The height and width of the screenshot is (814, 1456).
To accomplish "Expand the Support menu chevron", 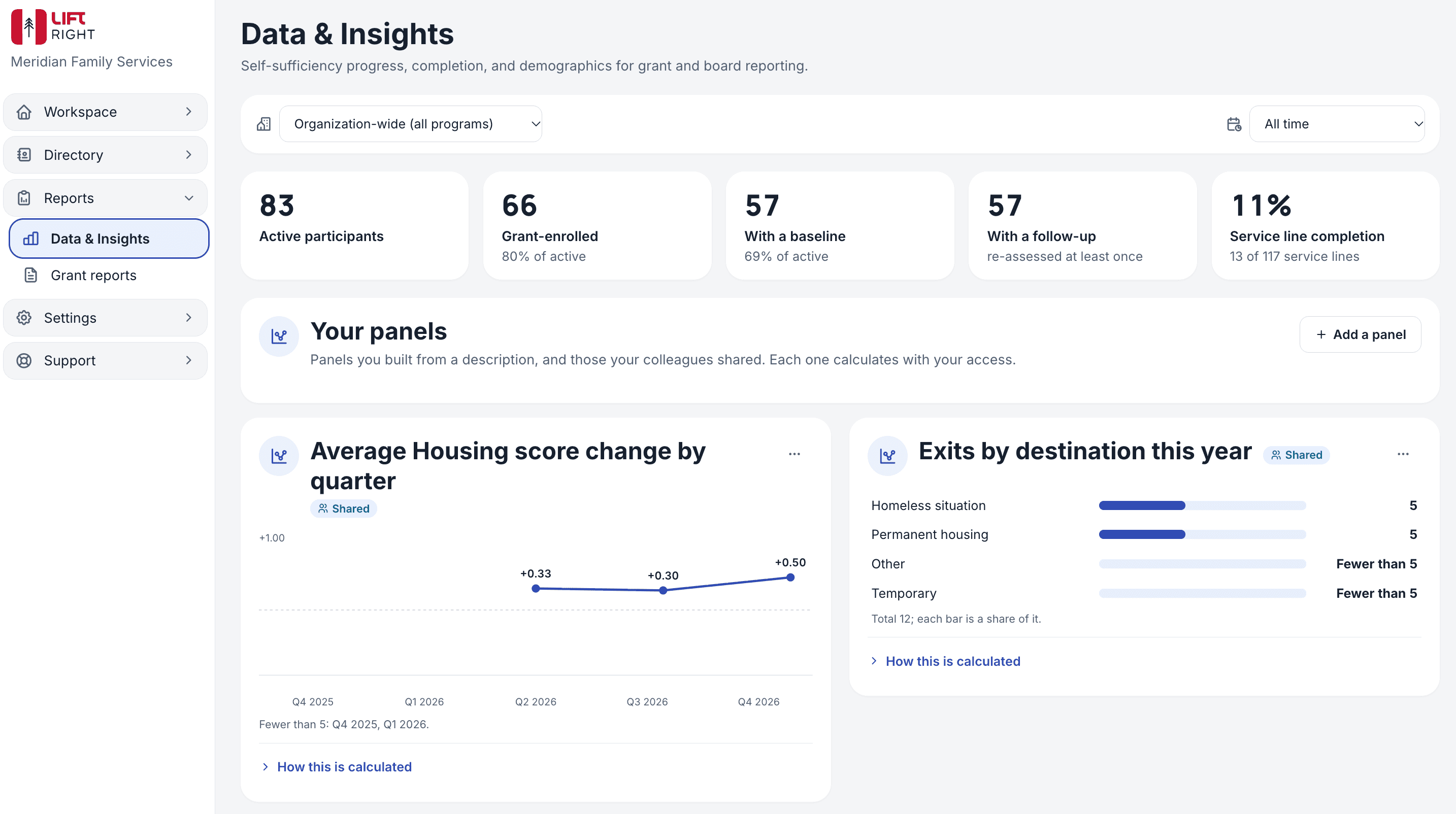I will (x=189, y=360).
